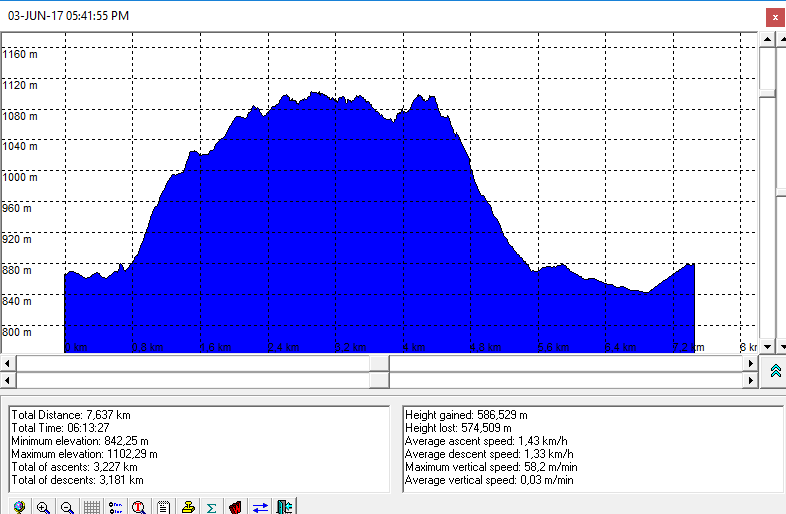Viewport: 786px width, 514px height.
Task: Zoom in with the magnifier plus icon
Action: tap(43, 507)
